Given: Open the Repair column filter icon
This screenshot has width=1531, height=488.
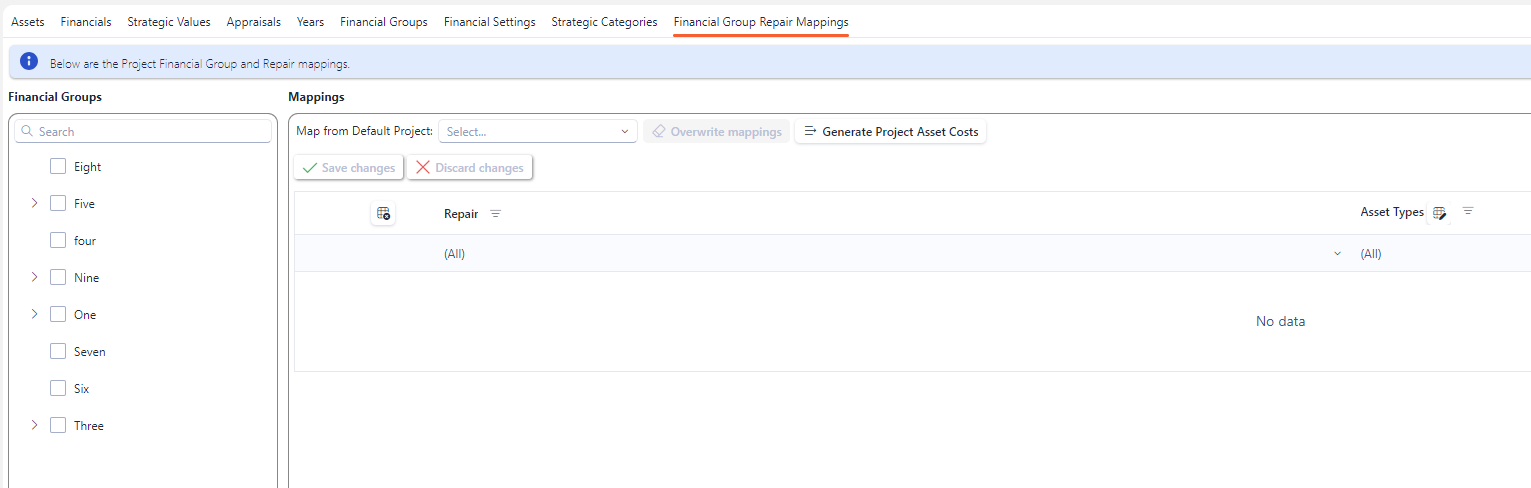Looking at the screenshot, I should (495, 214).
